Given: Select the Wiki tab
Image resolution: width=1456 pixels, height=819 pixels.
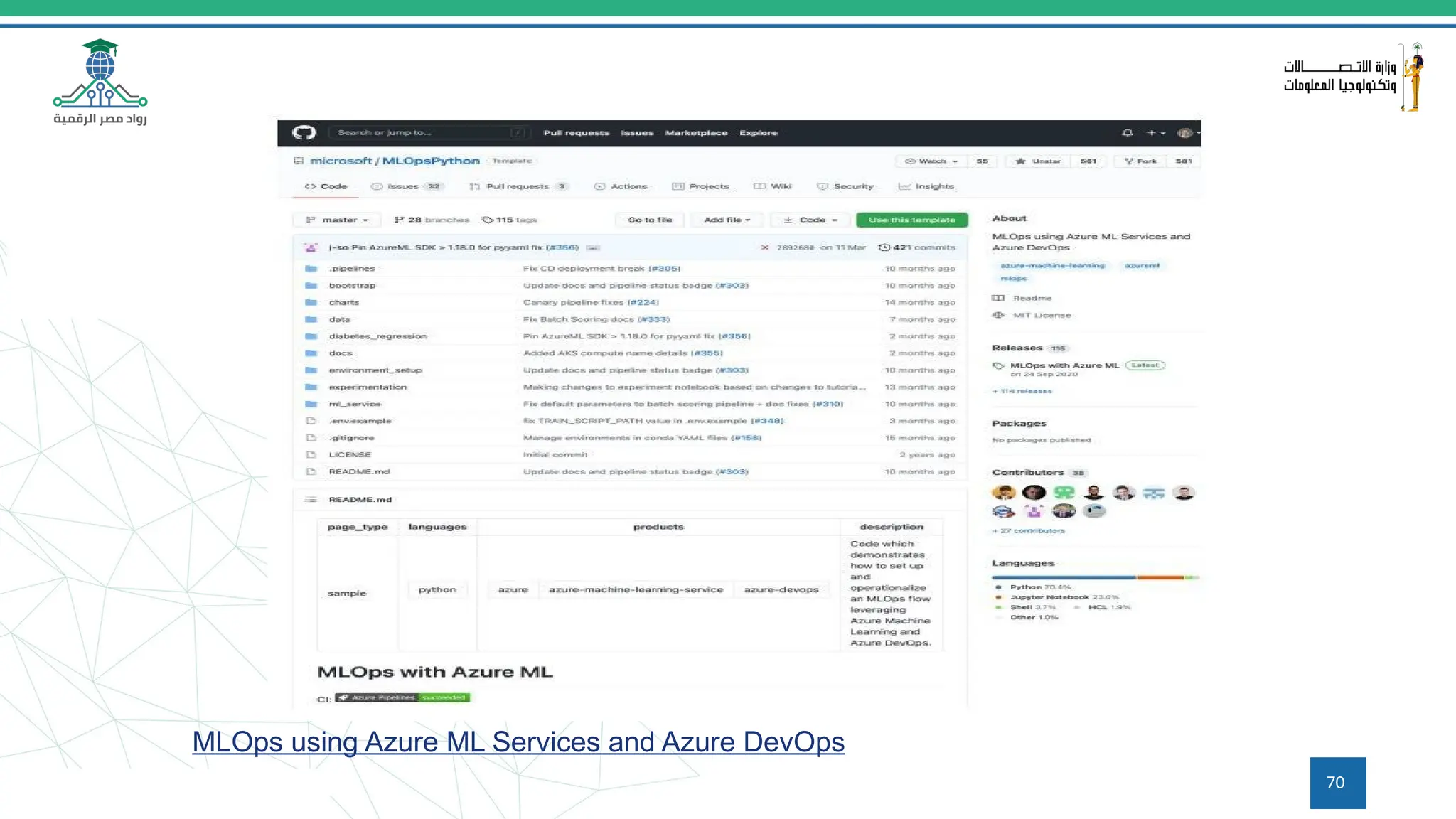Looking at the screenshot, I should coord(773,186).
